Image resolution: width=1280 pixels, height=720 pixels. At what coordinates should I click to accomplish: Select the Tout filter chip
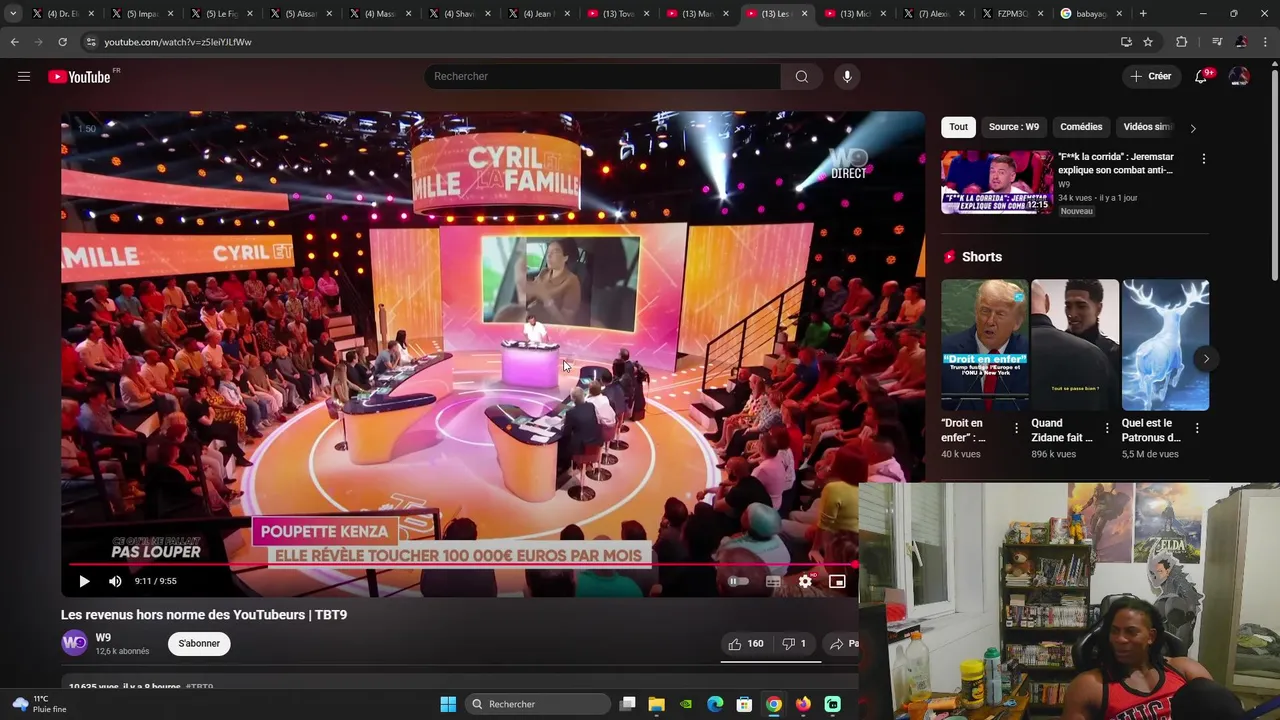tap(958, 127)
